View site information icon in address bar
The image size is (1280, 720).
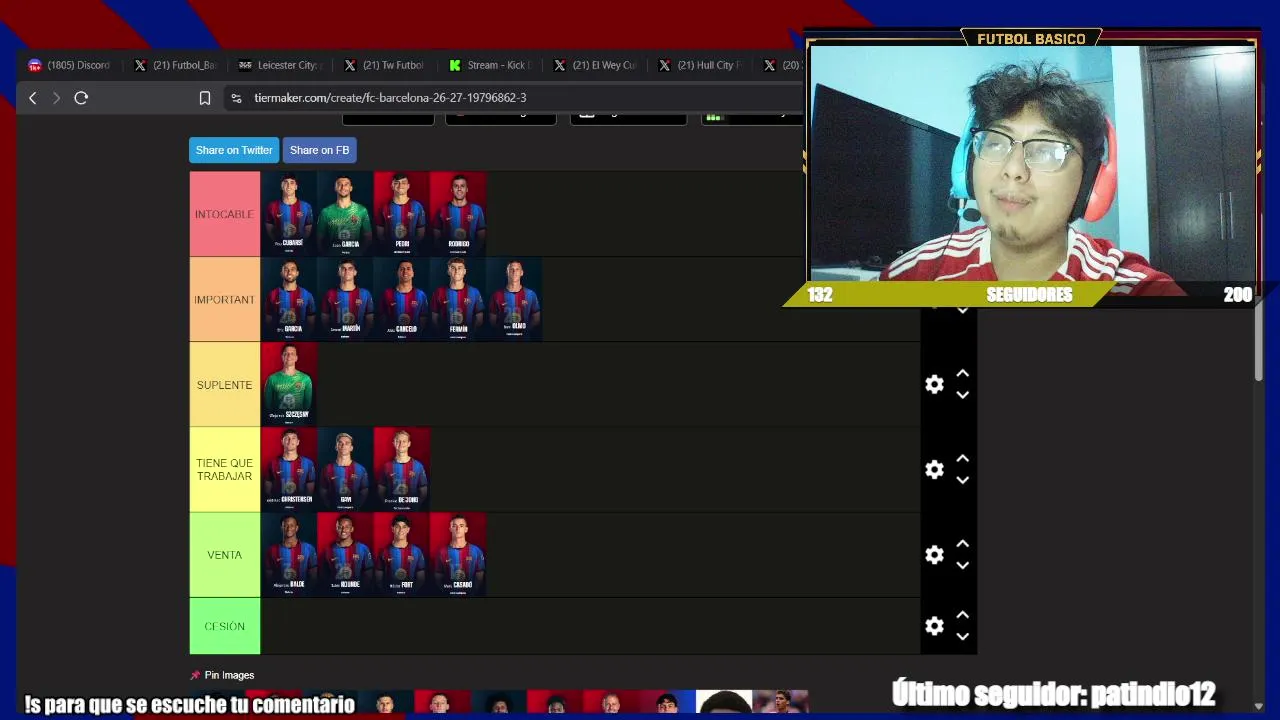point(236,98)
